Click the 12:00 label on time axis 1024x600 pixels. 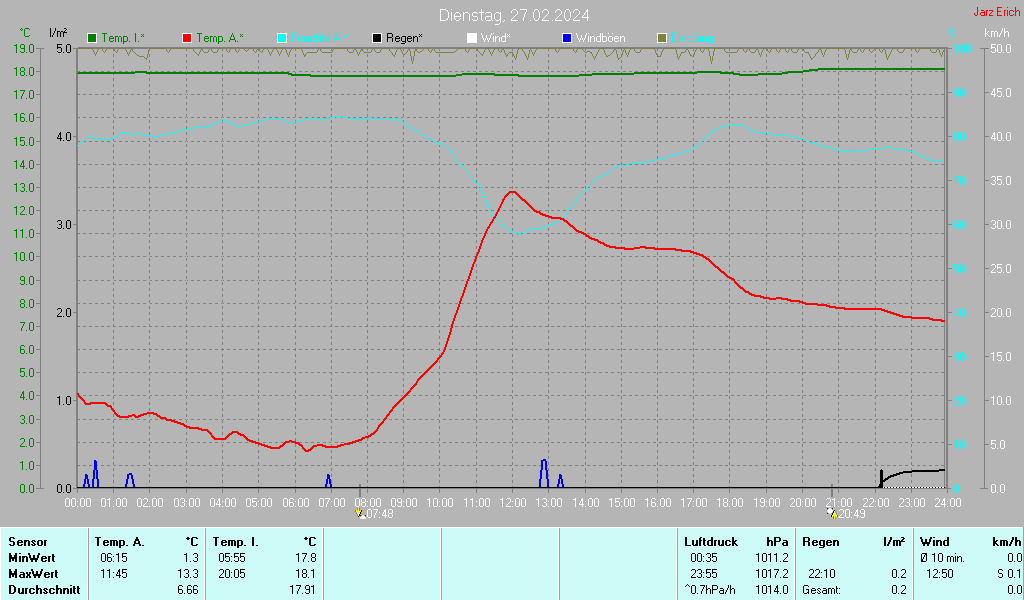coord(513,502)
